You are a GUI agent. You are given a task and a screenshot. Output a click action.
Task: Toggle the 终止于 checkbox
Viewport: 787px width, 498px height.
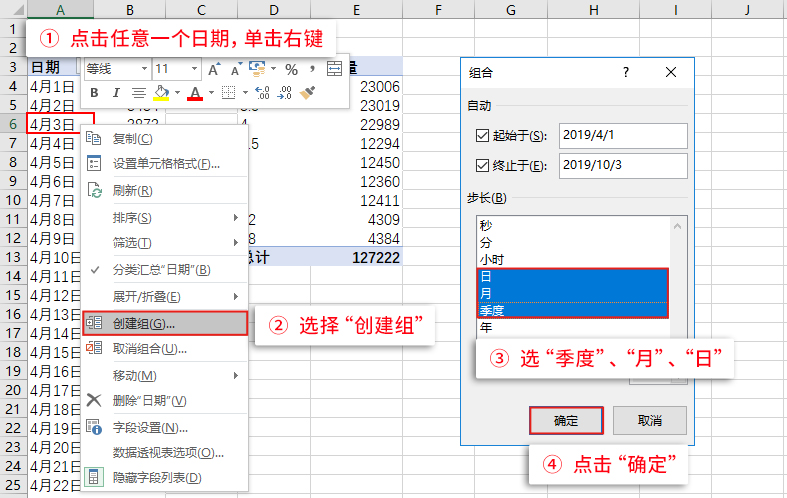(482, 165)
